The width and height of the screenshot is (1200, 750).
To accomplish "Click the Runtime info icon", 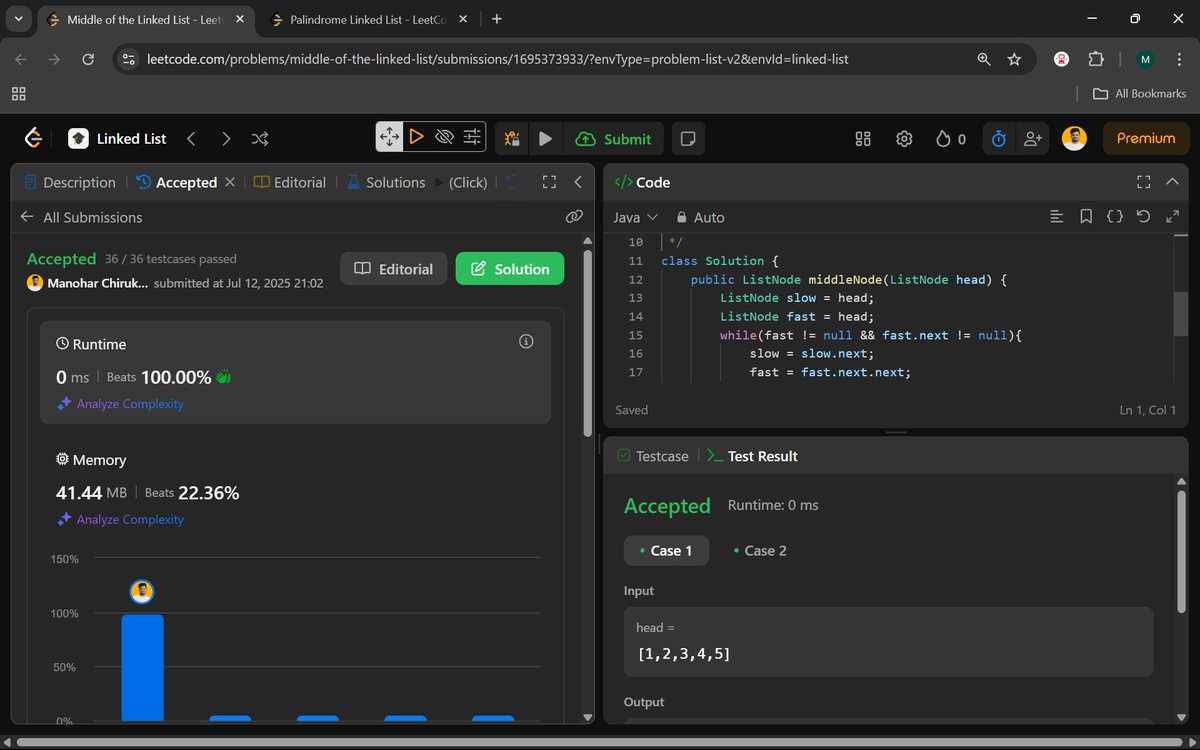I will click(526, 342).
